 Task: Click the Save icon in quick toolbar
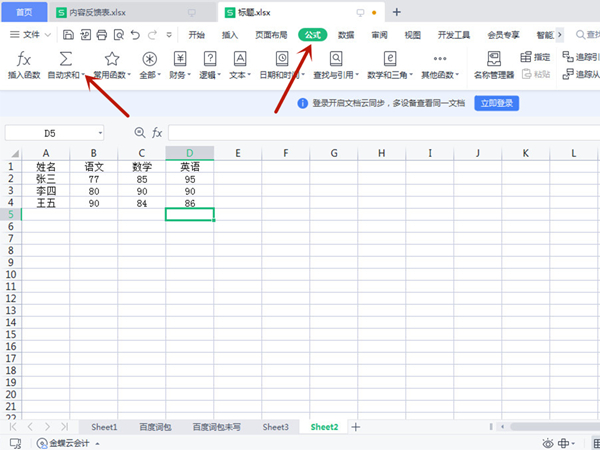pos(68,35)
